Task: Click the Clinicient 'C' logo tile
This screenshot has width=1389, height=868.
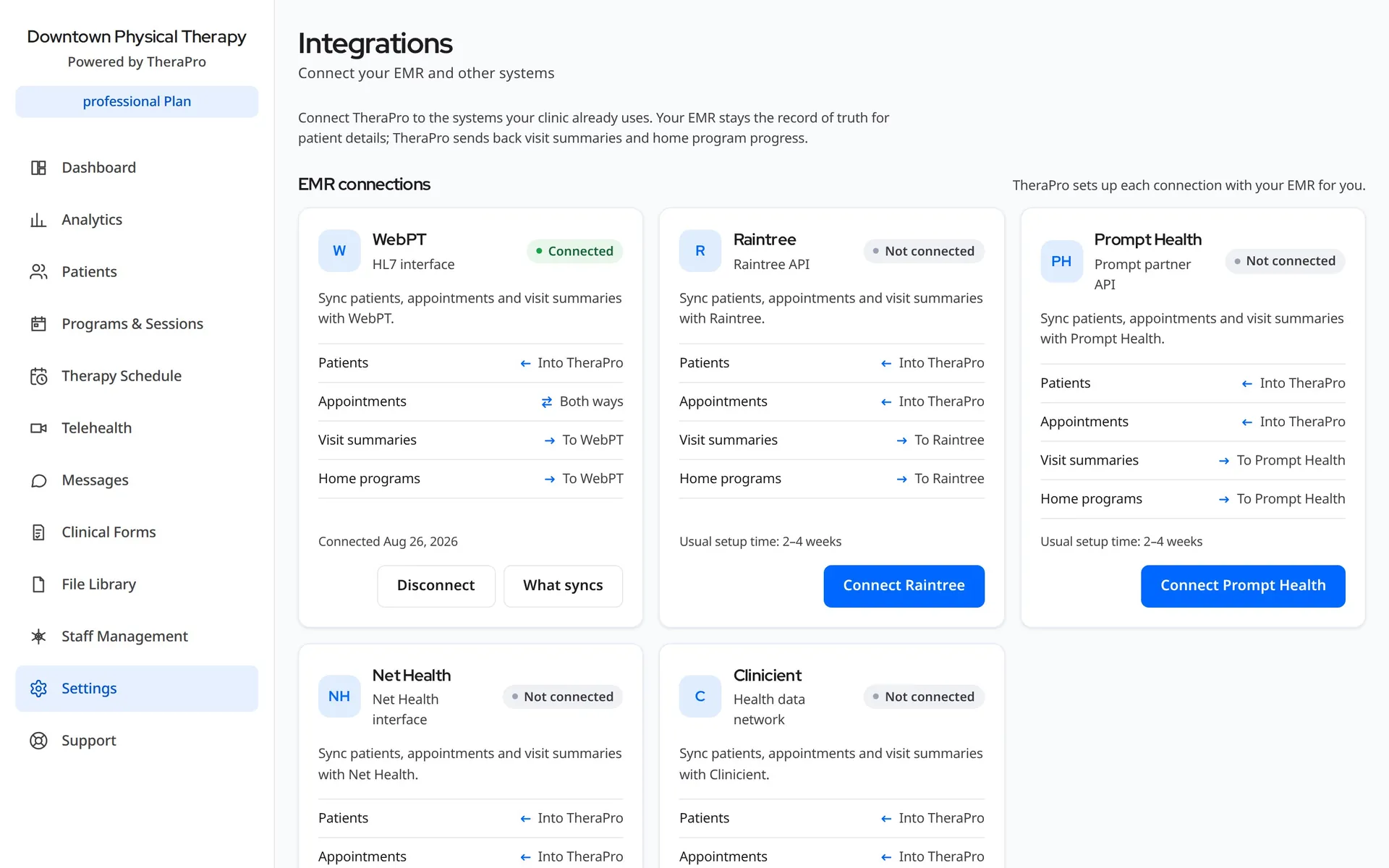Action: pyautogui.click(x=700, y=697)
